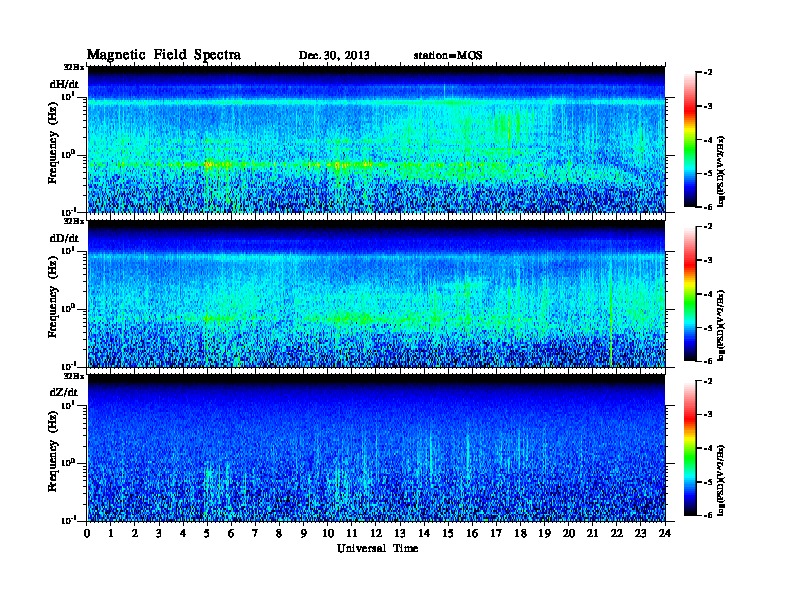Click the "-6" value on the dH/dt color scale
The height and width of the screenshot is (612, 792).
tap(708, 207)
